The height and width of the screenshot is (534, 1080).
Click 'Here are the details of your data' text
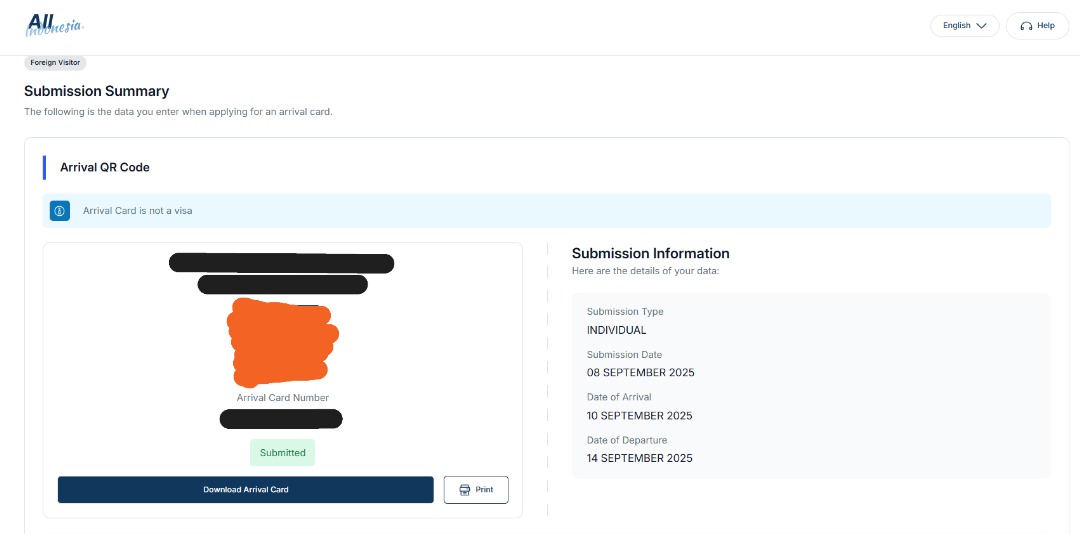pos(645,271)
